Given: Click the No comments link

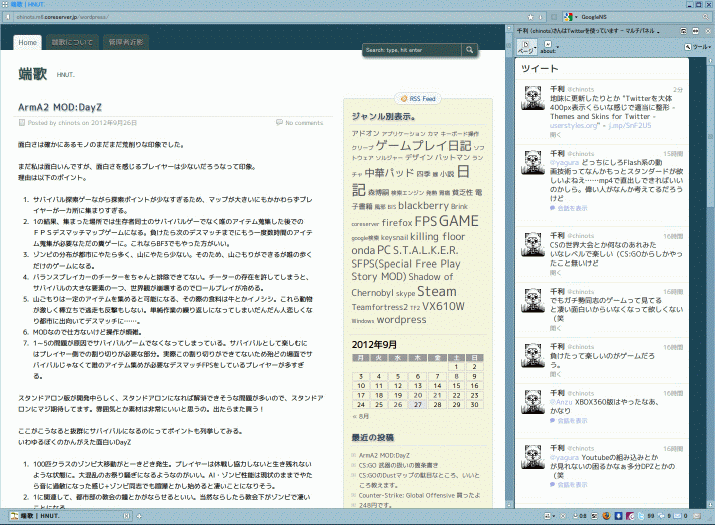Looking at the screenshot, I should (304, 123).
